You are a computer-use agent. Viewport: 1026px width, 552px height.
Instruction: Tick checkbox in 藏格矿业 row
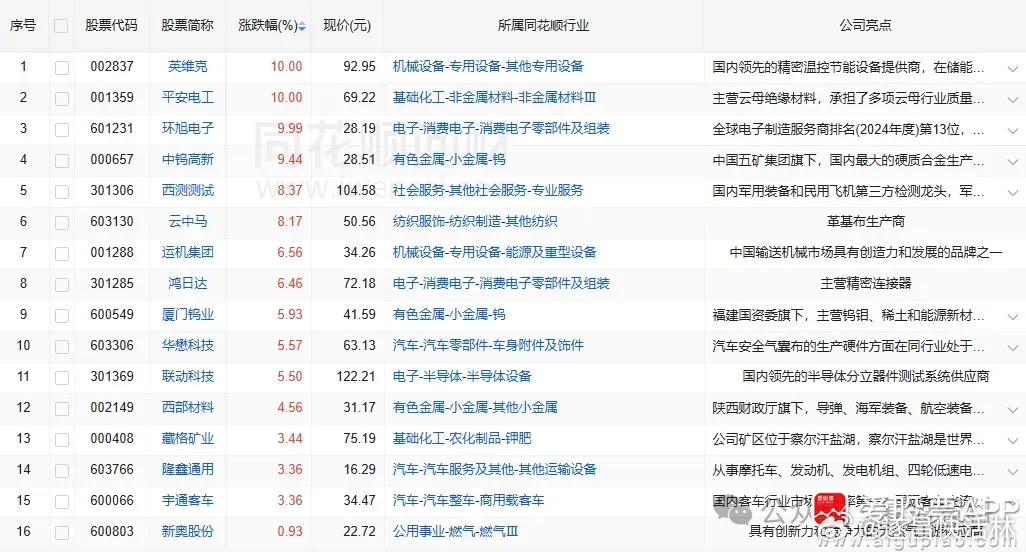(x=62, y=440)
